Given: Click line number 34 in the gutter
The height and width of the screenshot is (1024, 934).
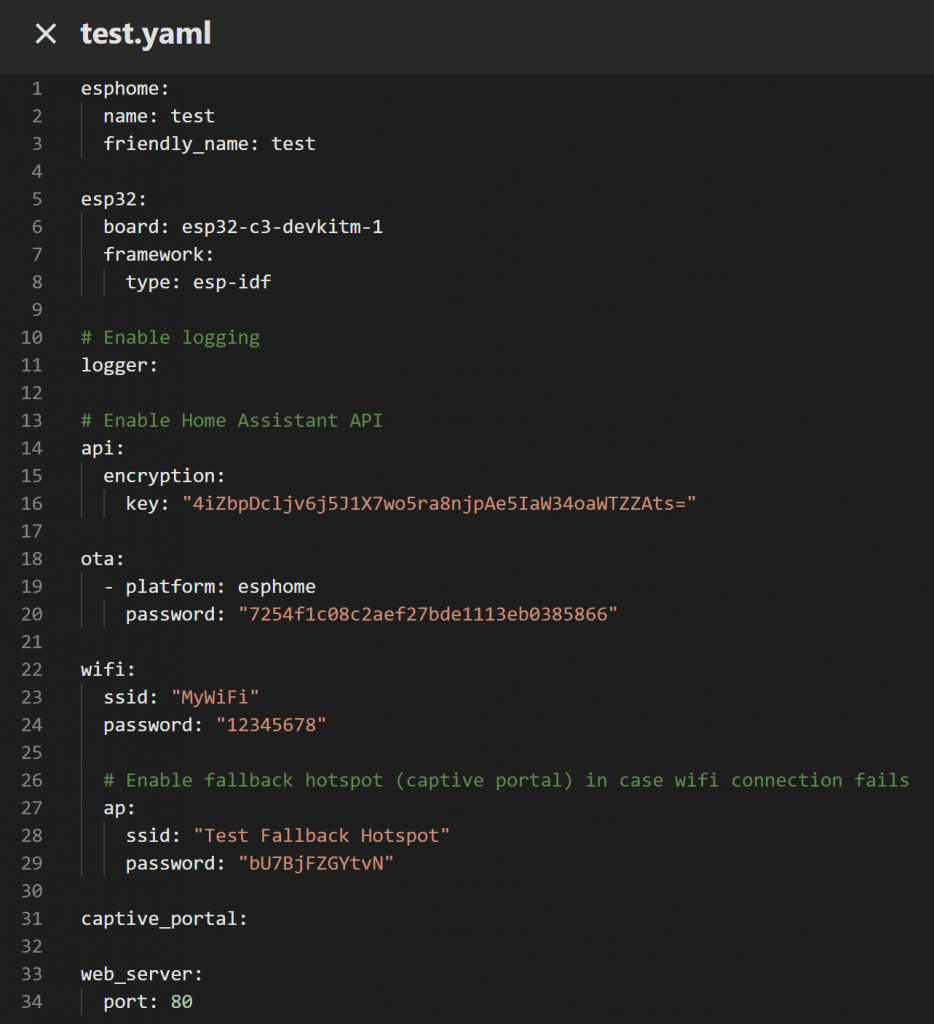Looking at the screenshot, I should [x=32, y=1001].
